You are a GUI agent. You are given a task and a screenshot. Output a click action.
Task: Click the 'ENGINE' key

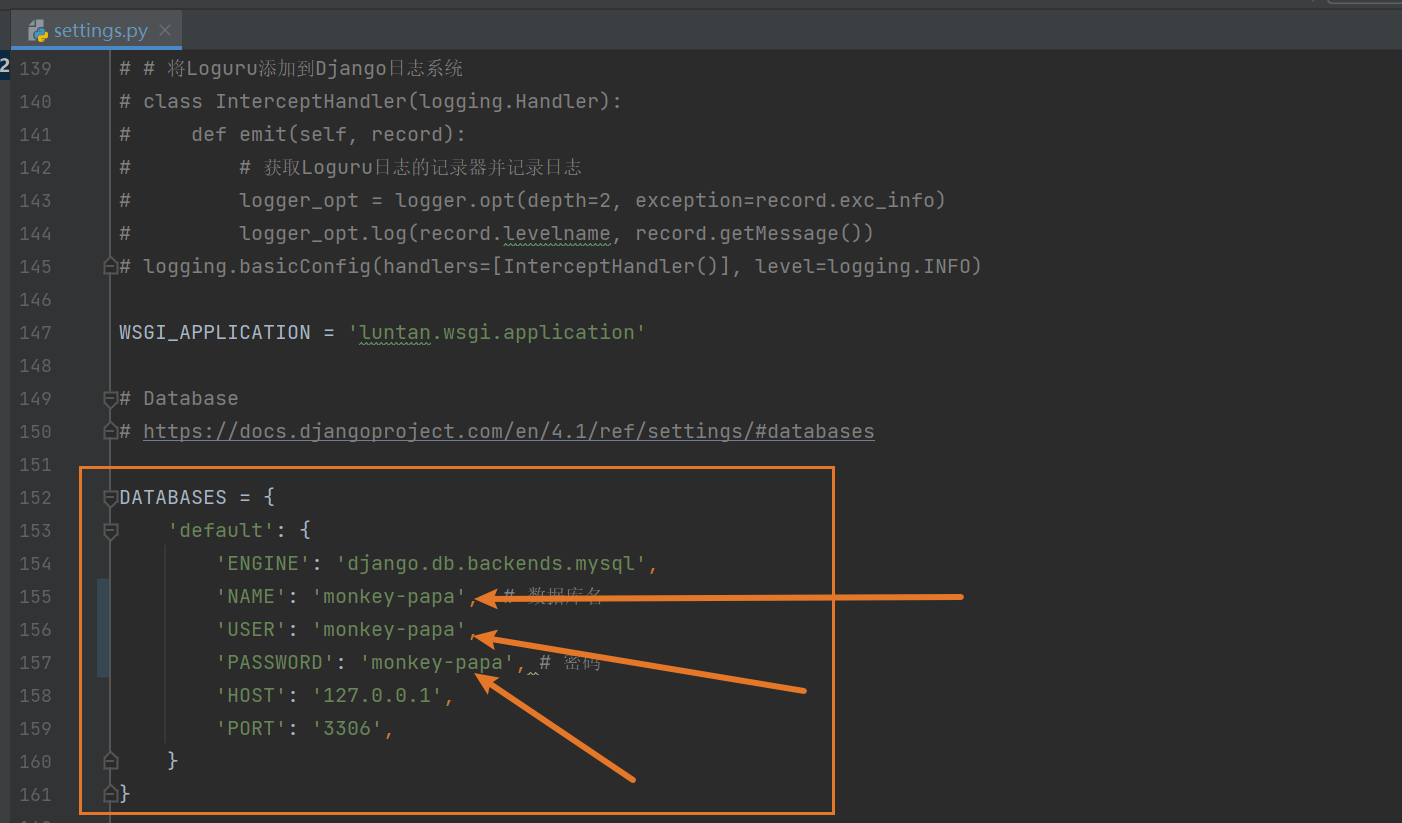(x=263, y=564)
